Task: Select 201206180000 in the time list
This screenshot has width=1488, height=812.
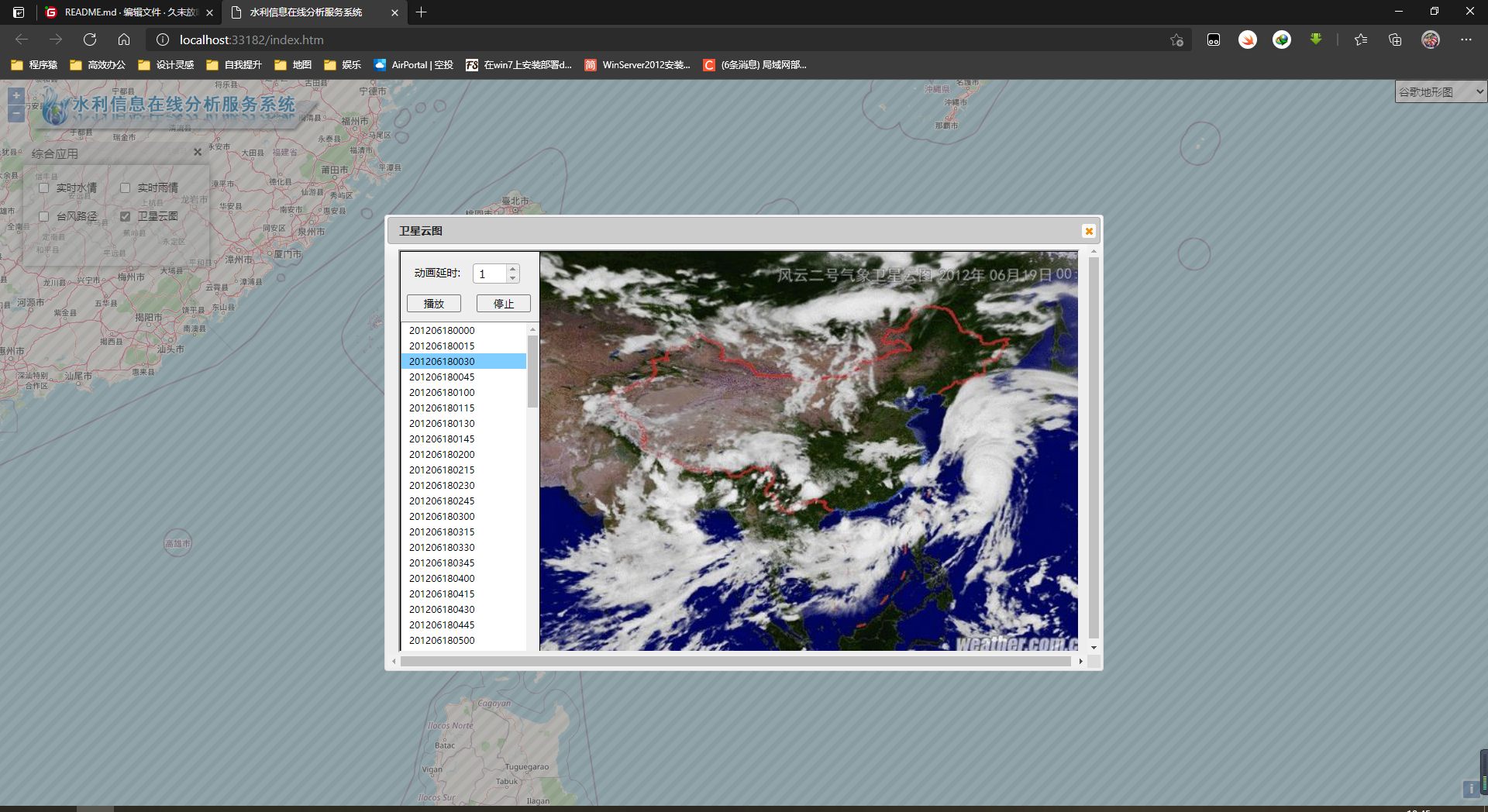Action: point(463,330)
